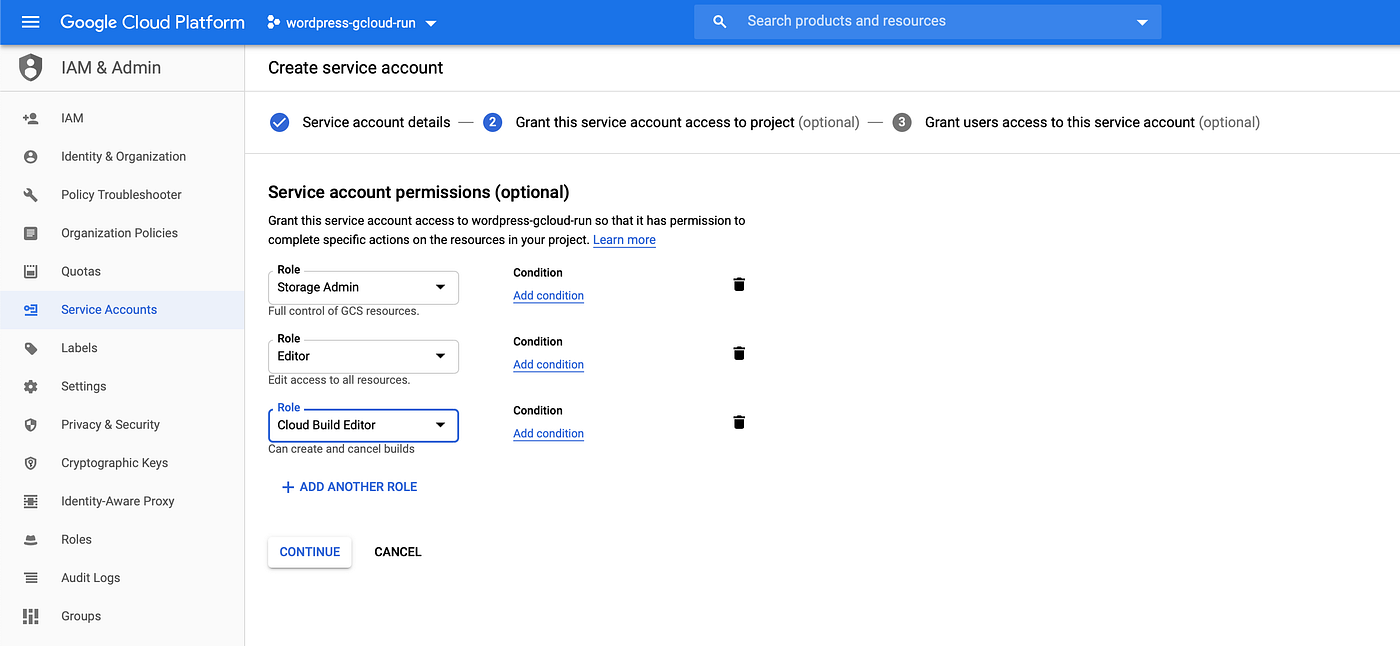Open the IAM & Admin shield icon

(x=29, y=67)
